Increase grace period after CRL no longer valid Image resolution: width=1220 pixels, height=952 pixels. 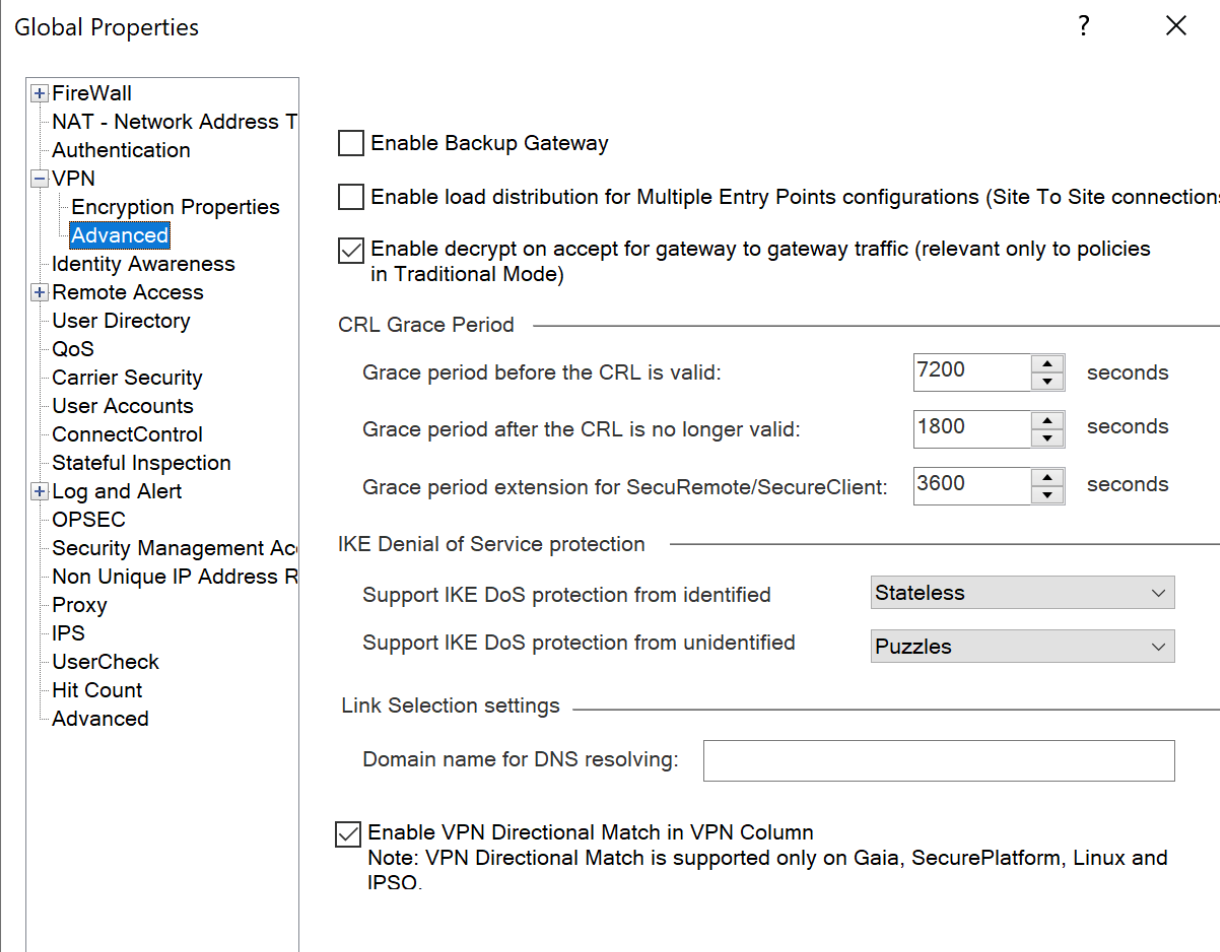[x=1046, y=418]
